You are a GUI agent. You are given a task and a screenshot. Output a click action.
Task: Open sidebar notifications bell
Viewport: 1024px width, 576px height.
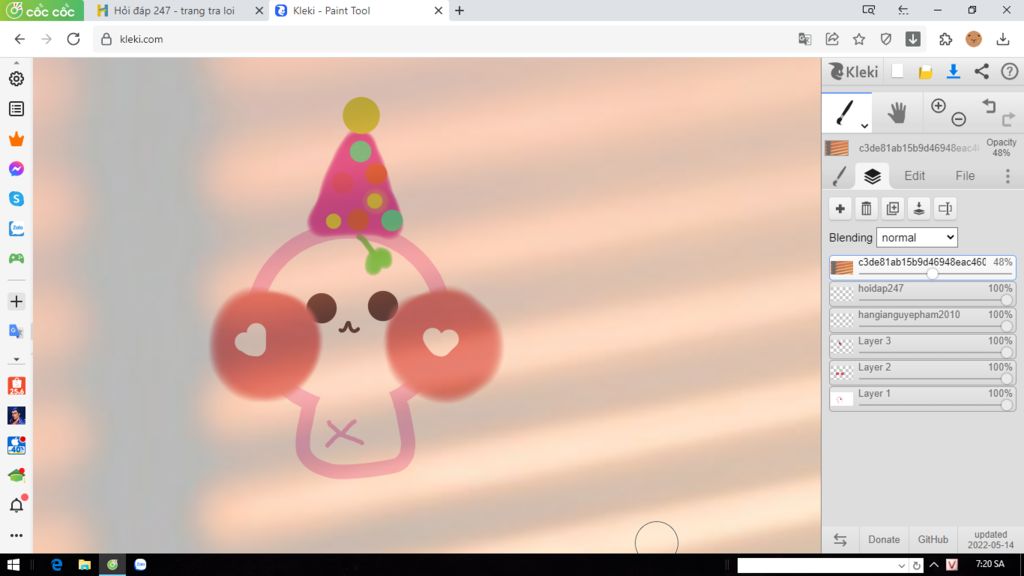coord(17,504)
